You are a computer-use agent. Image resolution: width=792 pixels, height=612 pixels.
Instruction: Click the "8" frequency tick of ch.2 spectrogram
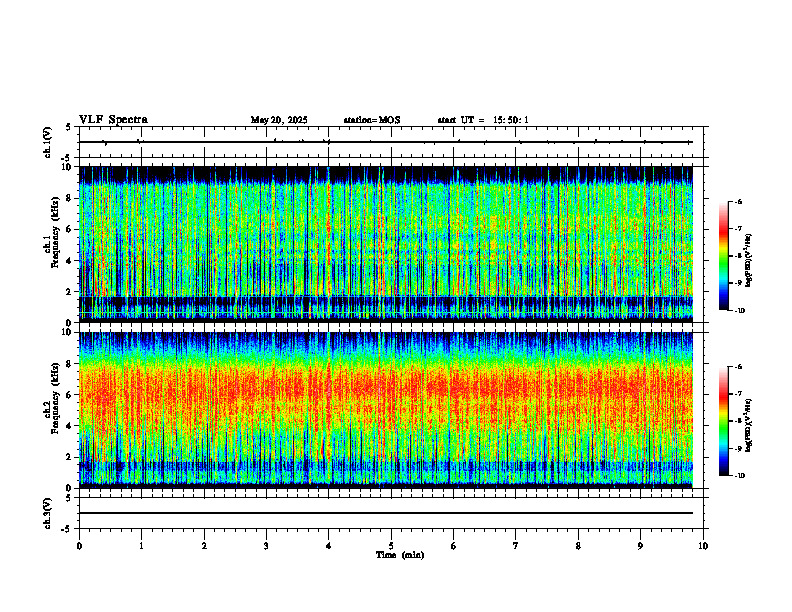point(70,364)
